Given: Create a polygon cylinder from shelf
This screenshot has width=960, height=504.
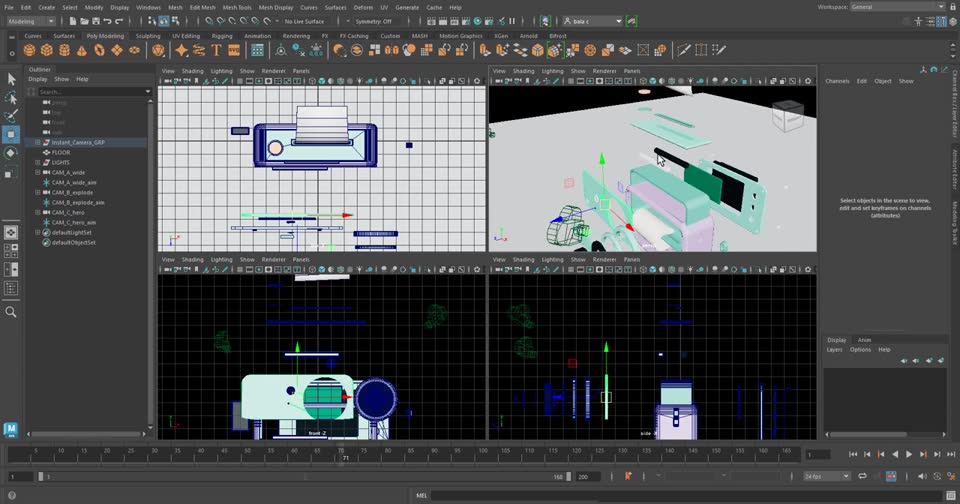Looking at the screenshot, I should [x=64, y=50].
